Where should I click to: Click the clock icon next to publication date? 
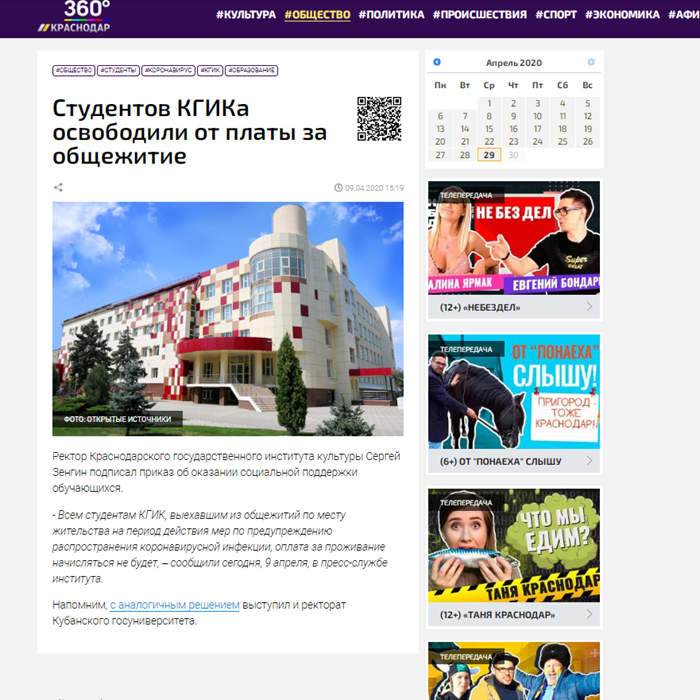[x=338, y=188]
